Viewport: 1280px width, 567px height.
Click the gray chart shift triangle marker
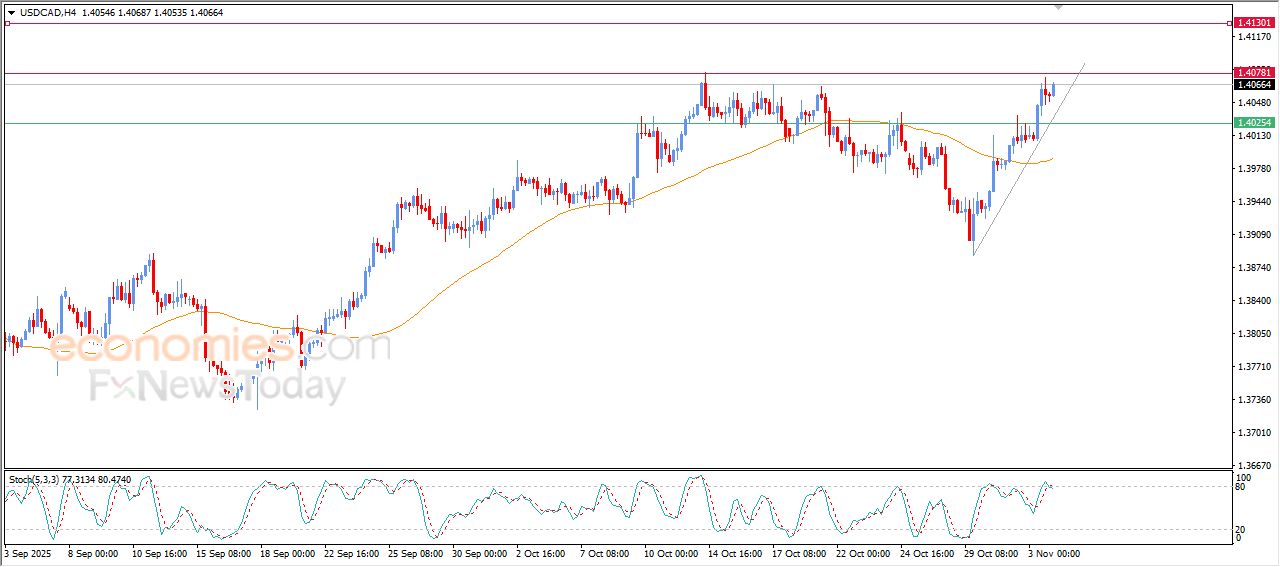tap(1058, 8)
